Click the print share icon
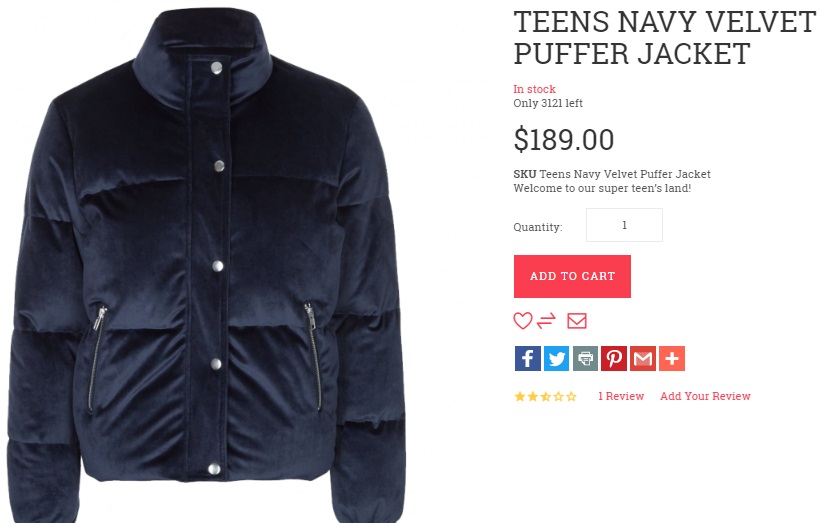Image resolution: width=825 pixels, height=523 pixels. click(x=585, y=358)
